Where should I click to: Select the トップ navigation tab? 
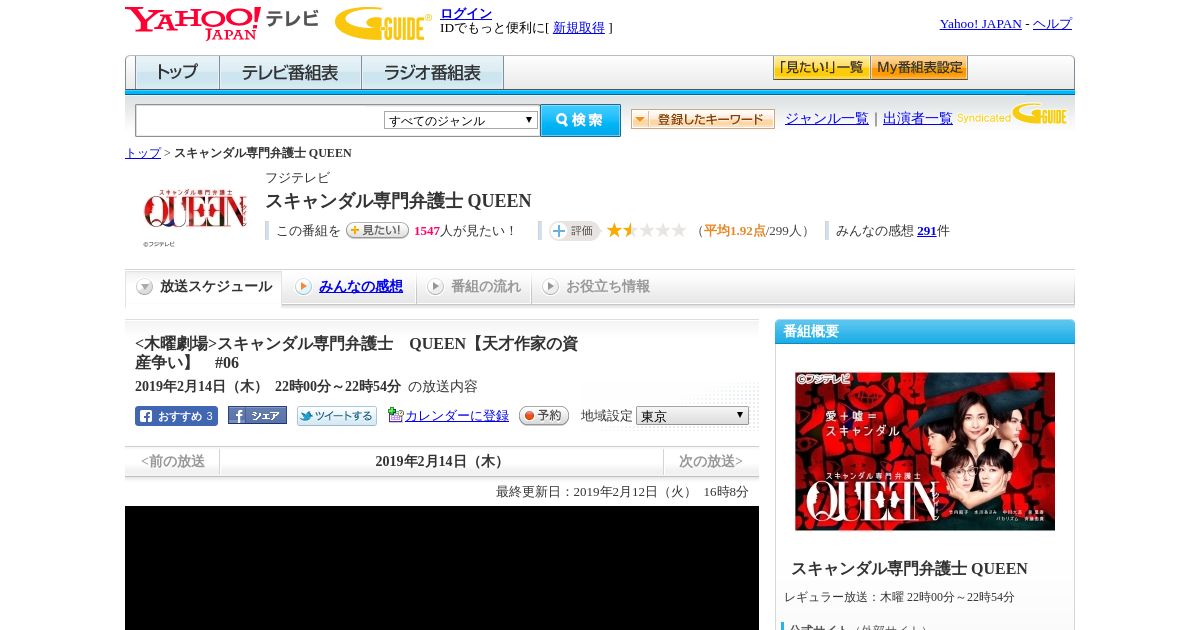point(177,73)
